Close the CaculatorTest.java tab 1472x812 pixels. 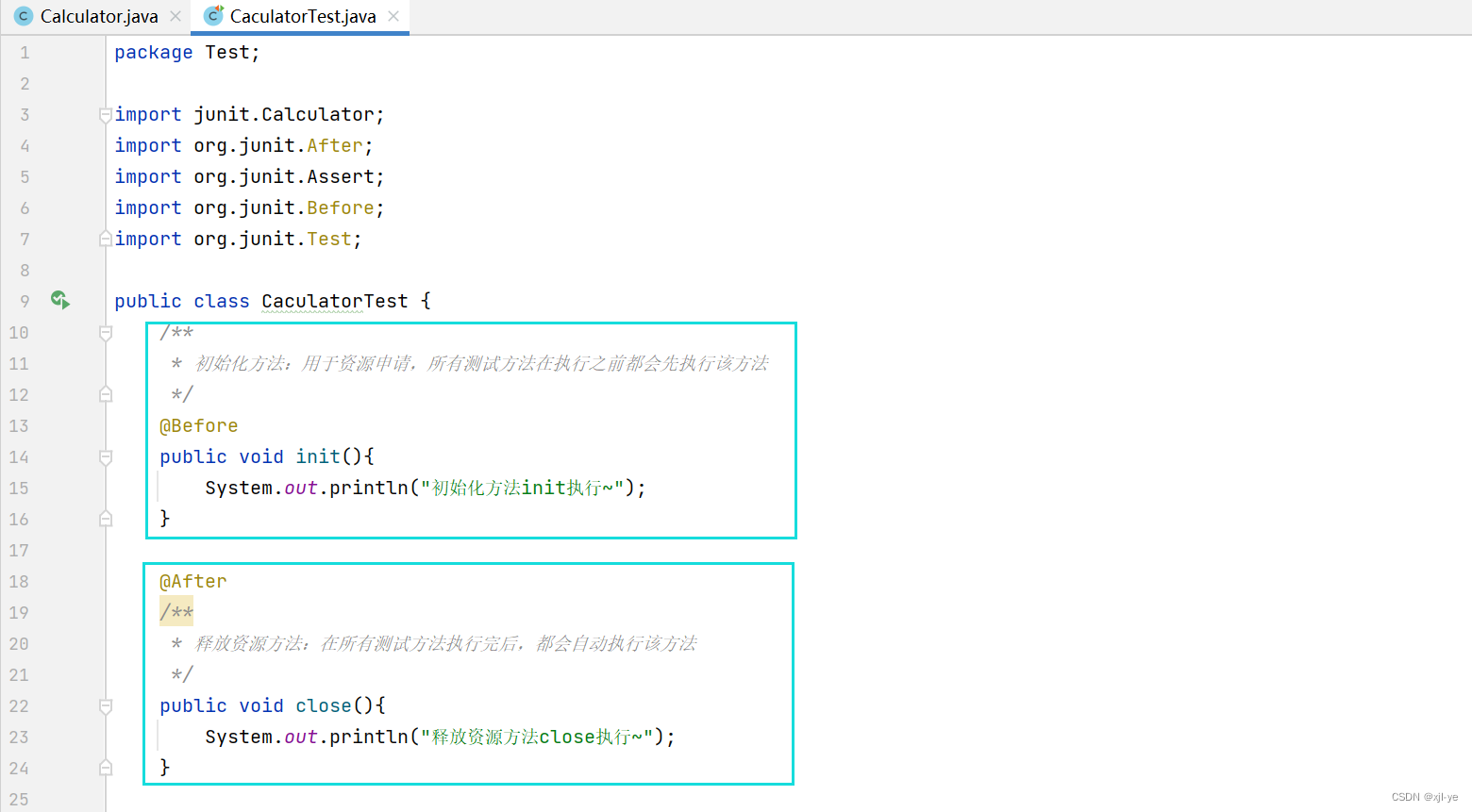click(x=393, y=16)
